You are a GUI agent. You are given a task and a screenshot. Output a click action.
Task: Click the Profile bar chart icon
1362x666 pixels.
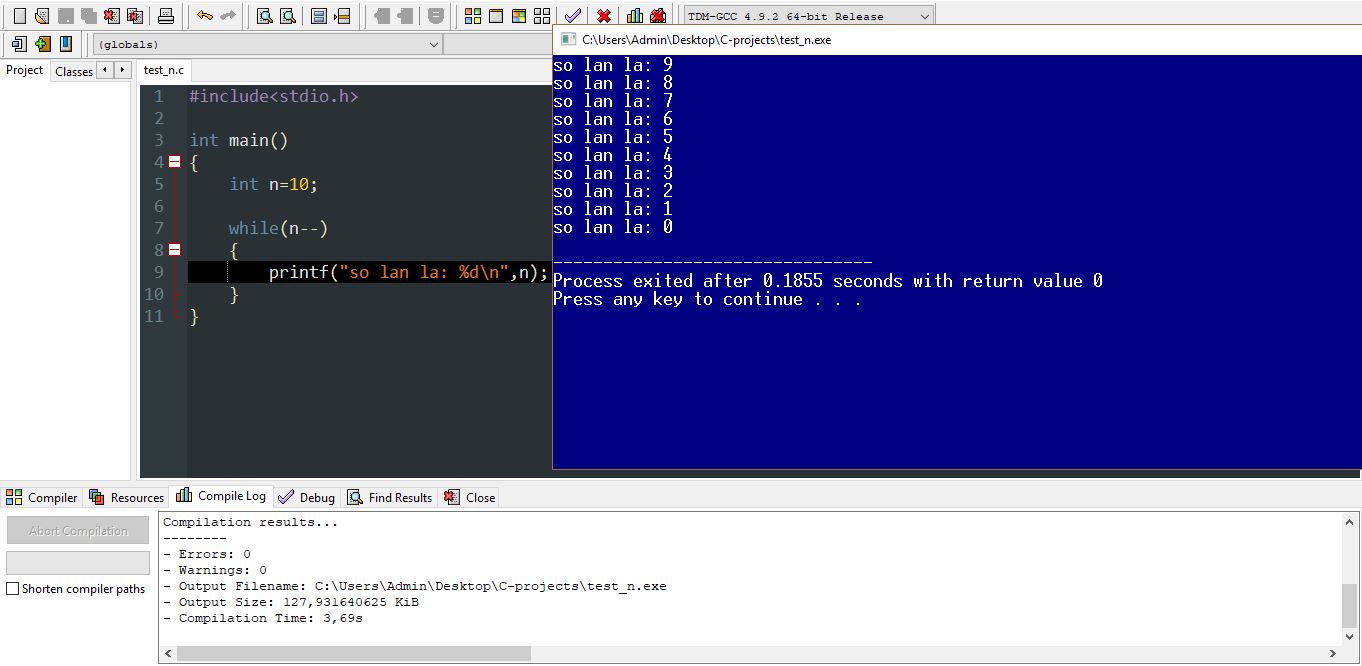point(635,16)
